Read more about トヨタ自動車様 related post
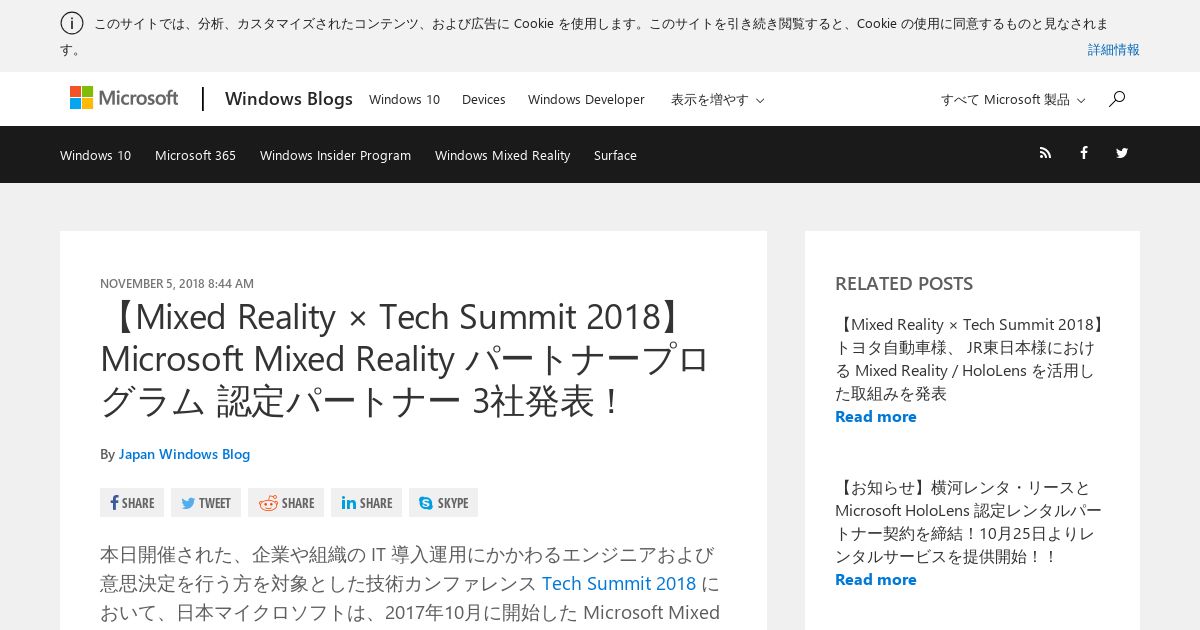The height and width of the screenshot is (630, 1200). (x=875, y=416)
